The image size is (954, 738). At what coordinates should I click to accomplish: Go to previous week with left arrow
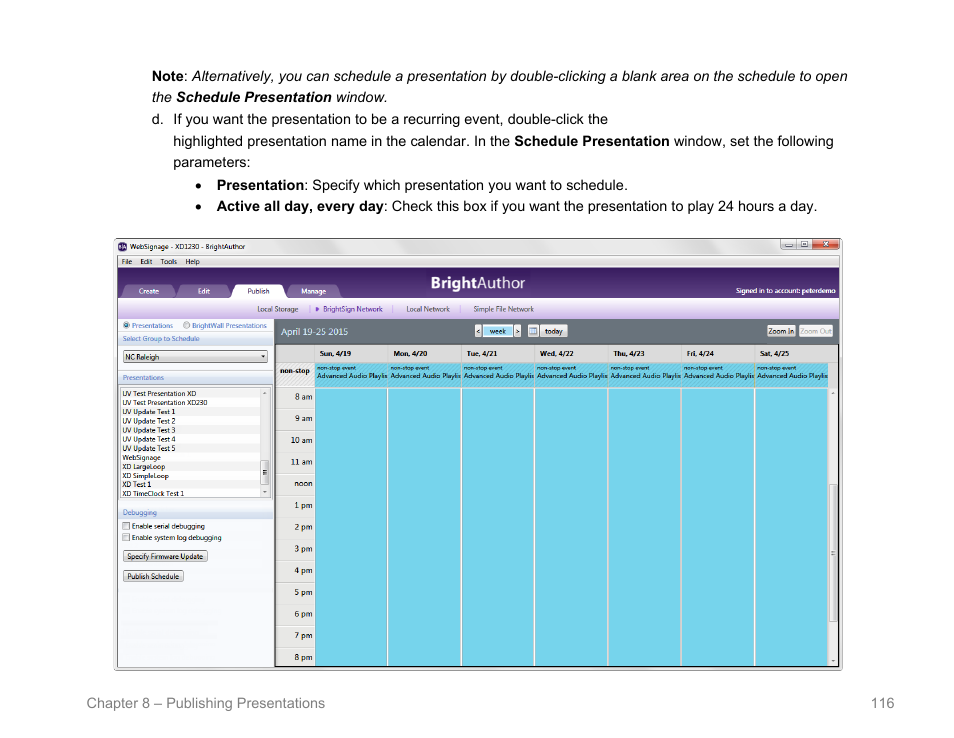pos(478,331)
